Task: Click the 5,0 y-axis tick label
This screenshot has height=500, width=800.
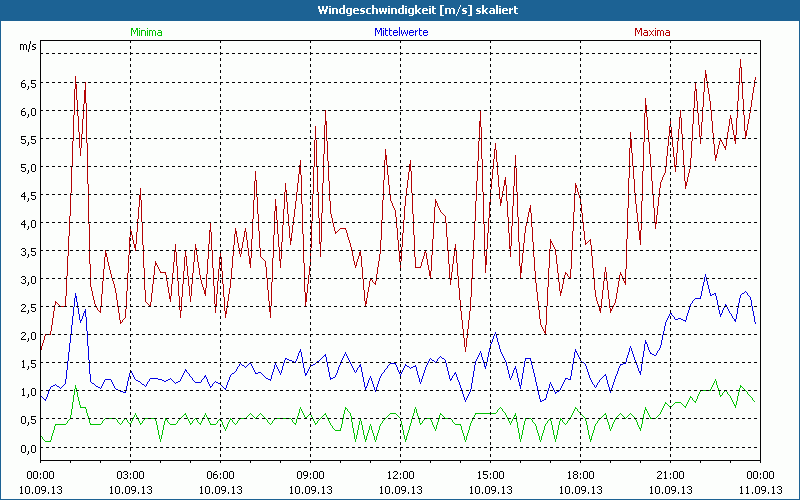Action: click(27, 167)
